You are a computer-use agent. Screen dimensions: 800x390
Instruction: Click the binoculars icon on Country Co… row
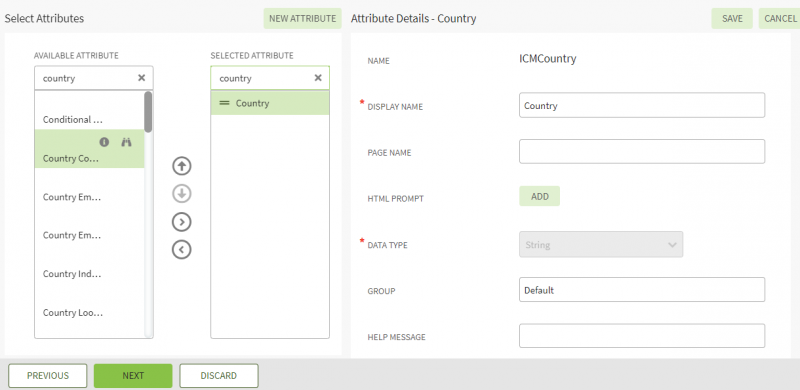[x=126, y=142]
